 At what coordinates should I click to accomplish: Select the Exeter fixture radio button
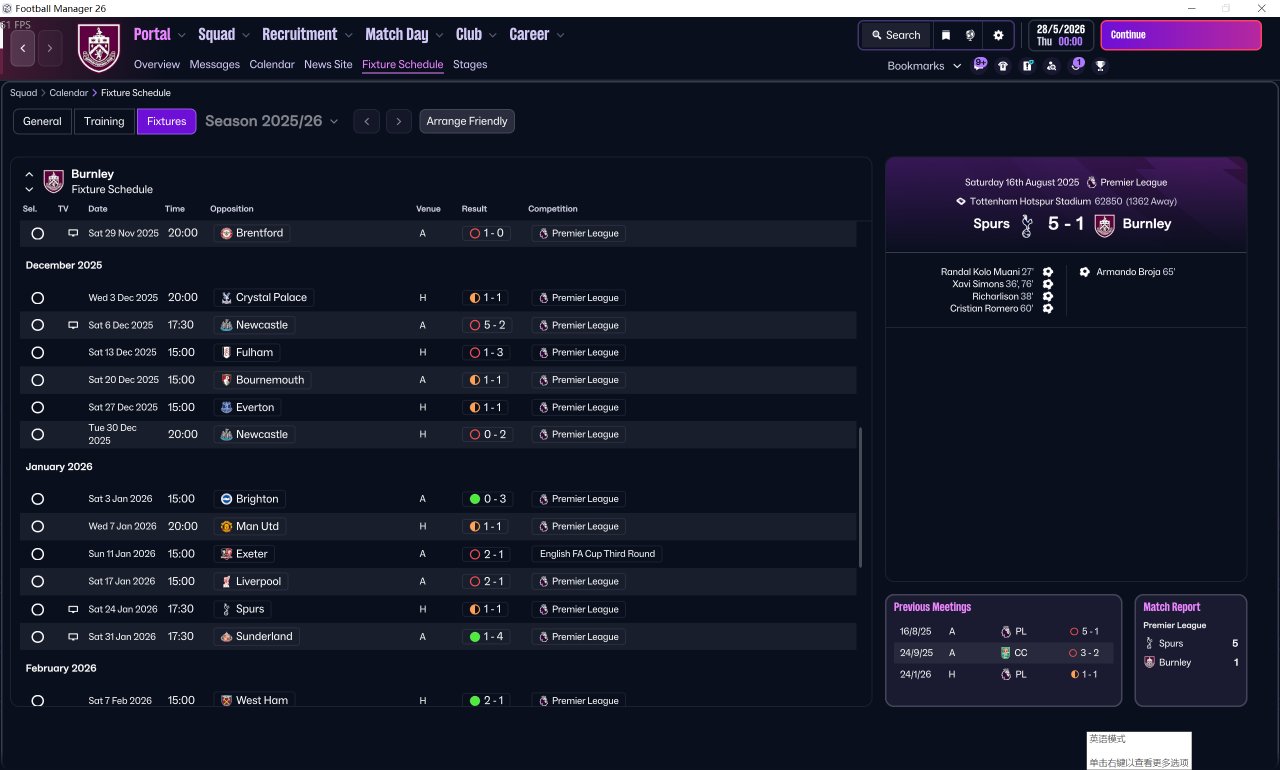tap(38, 554)
